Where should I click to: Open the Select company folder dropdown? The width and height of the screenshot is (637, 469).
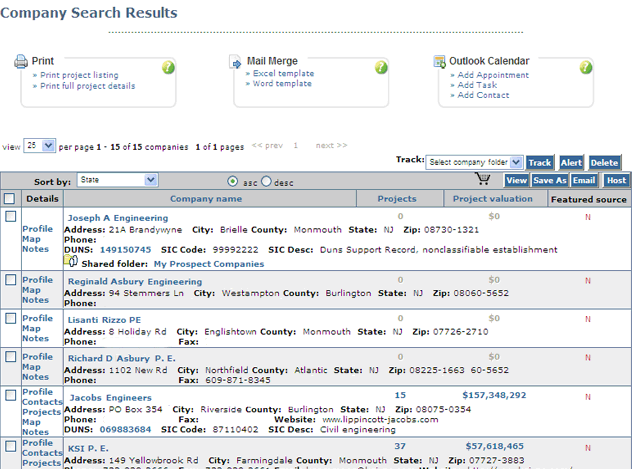(x=474, y=162)
